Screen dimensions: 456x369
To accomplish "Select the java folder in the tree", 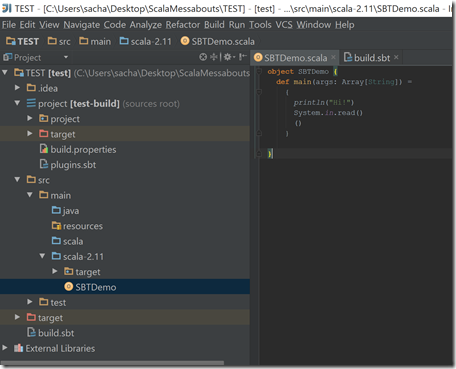I will point(65,210).
